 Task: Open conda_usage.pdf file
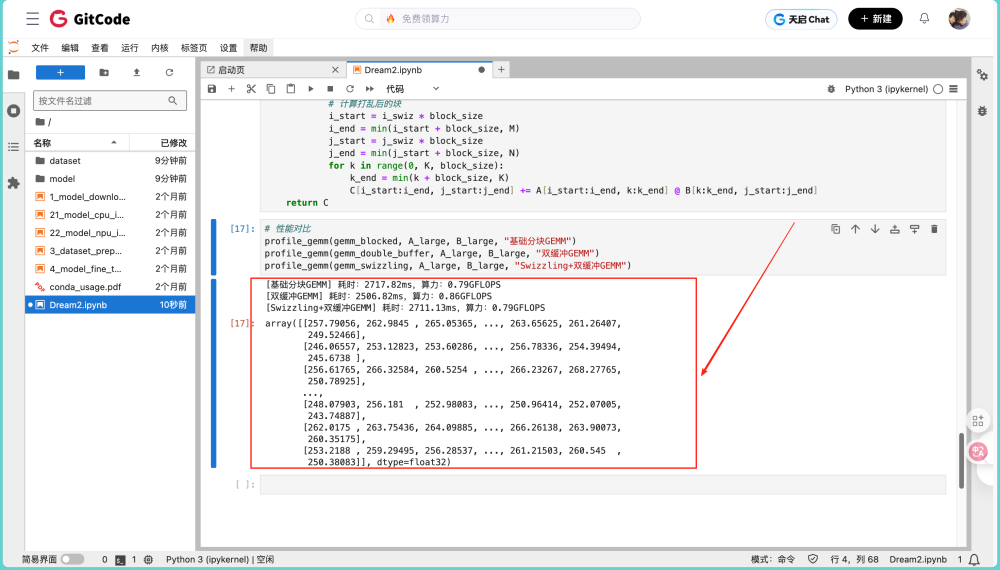tap(110, 287)
